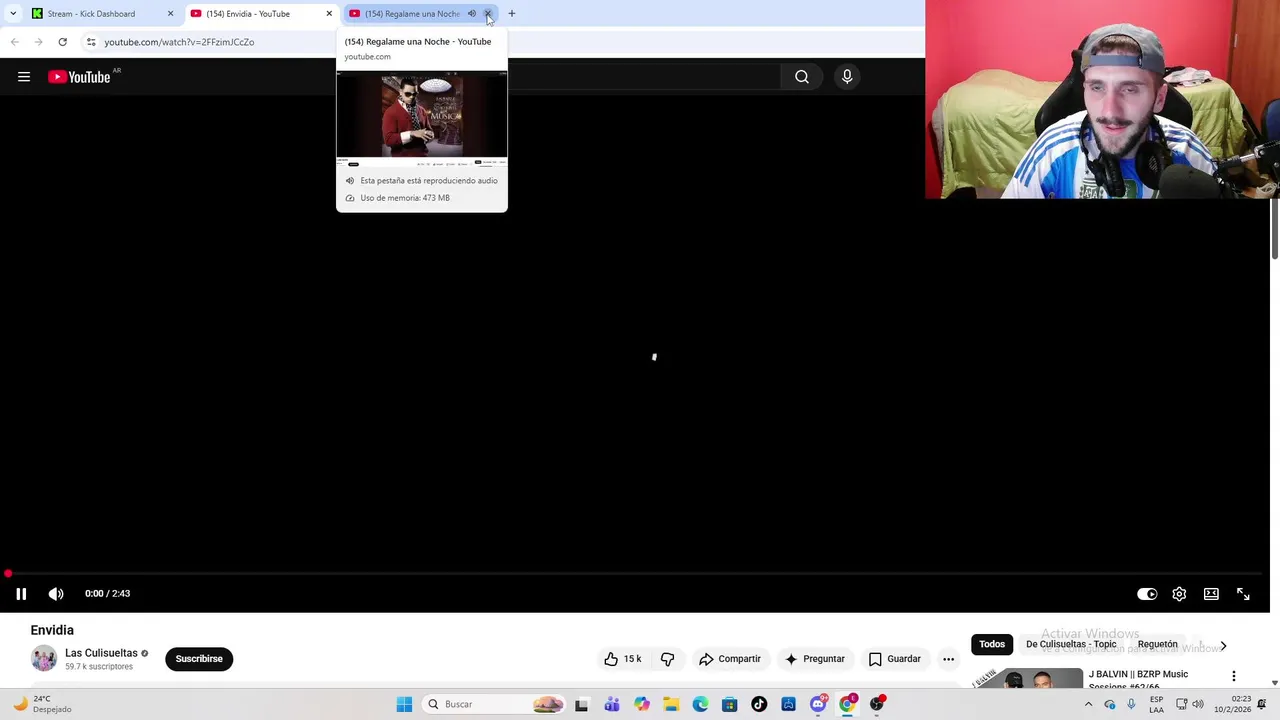Go back in browser history
The height and width of the screenshot is (720, 1280).
[14, 42]
